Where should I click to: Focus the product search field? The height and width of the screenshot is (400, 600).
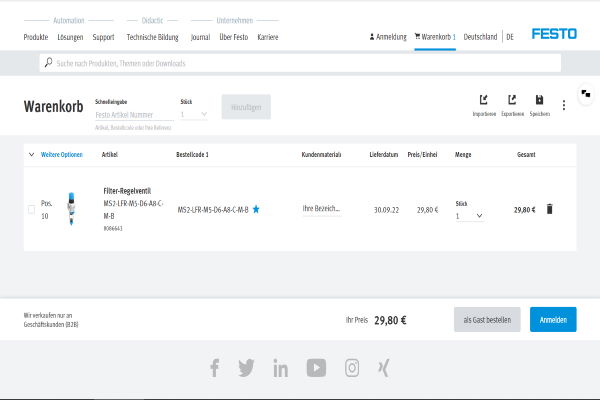(x=300, y=63)
